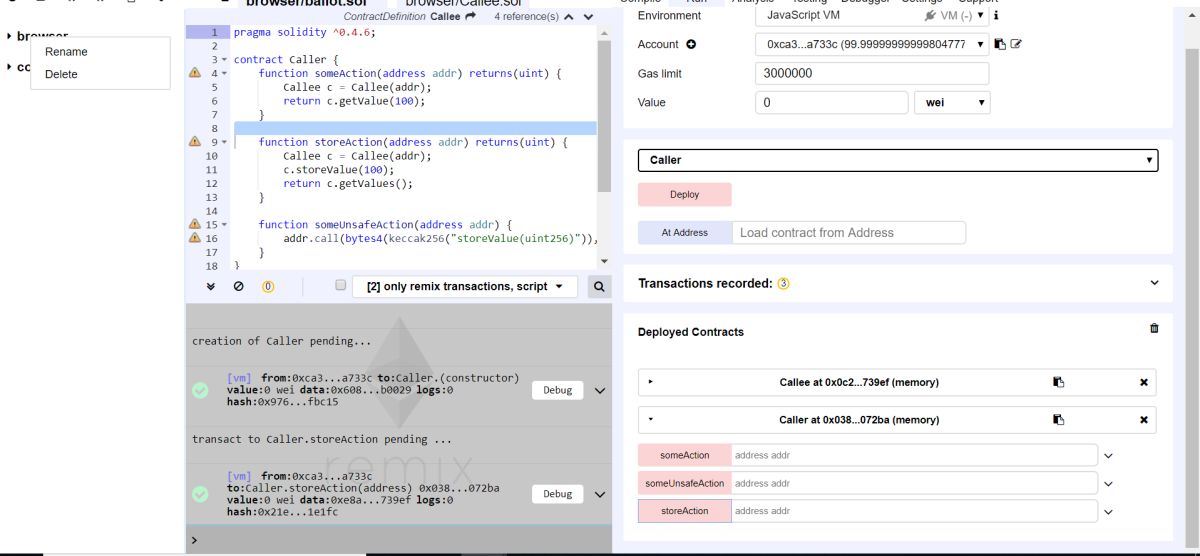Choose Delete from the context menu

coord(61,74)
